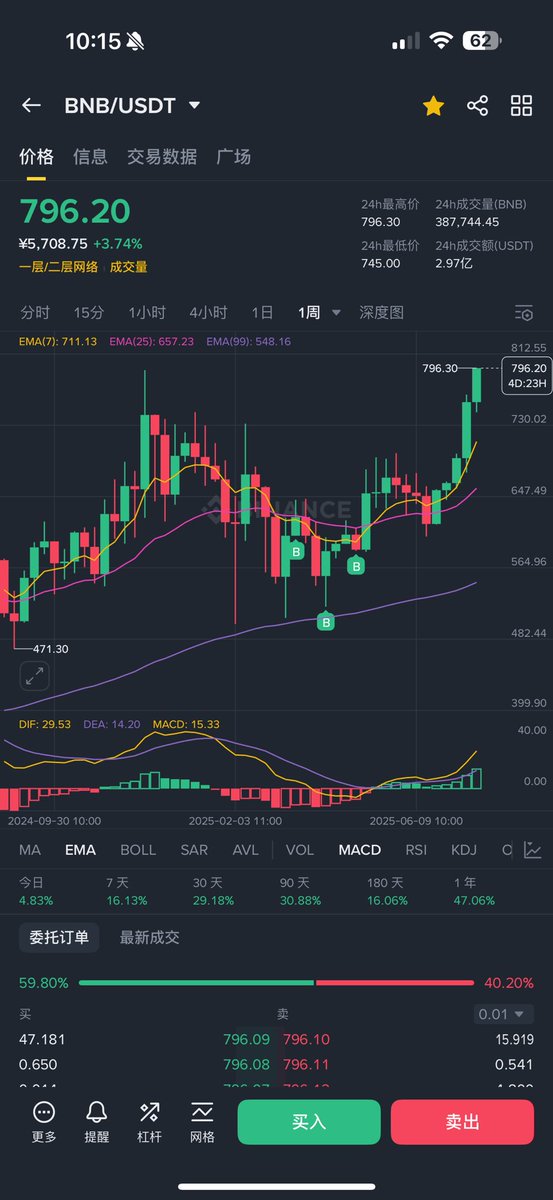
Task: Tap the B marker at chart bottom
Action: pyautogui.click(x=326, y=623)
